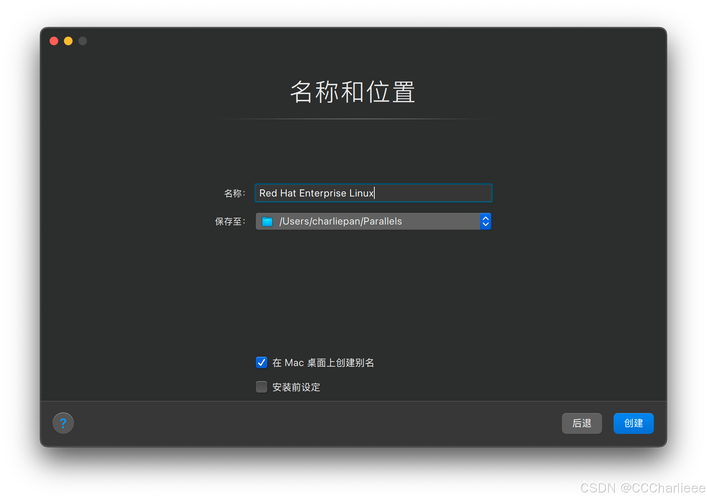The image size is (707, 500).
Task: Click the blue folder icon in save path
Action: (267, 221)
